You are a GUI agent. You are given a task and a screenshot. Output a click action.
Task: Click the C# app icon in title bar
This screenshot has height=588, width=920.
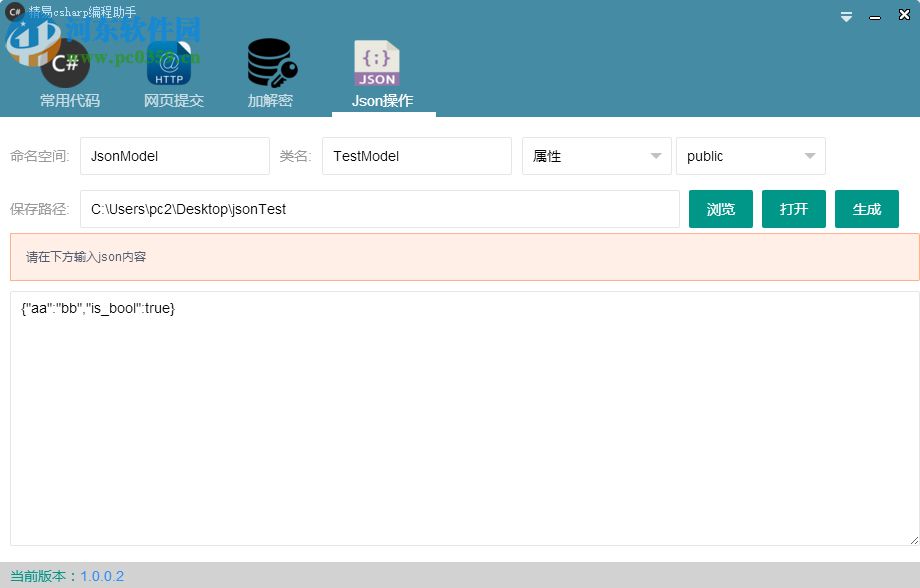(x=12, y=10)
